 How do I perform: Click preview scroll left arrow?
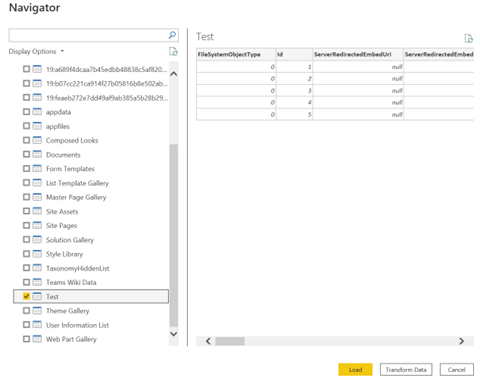208,341
